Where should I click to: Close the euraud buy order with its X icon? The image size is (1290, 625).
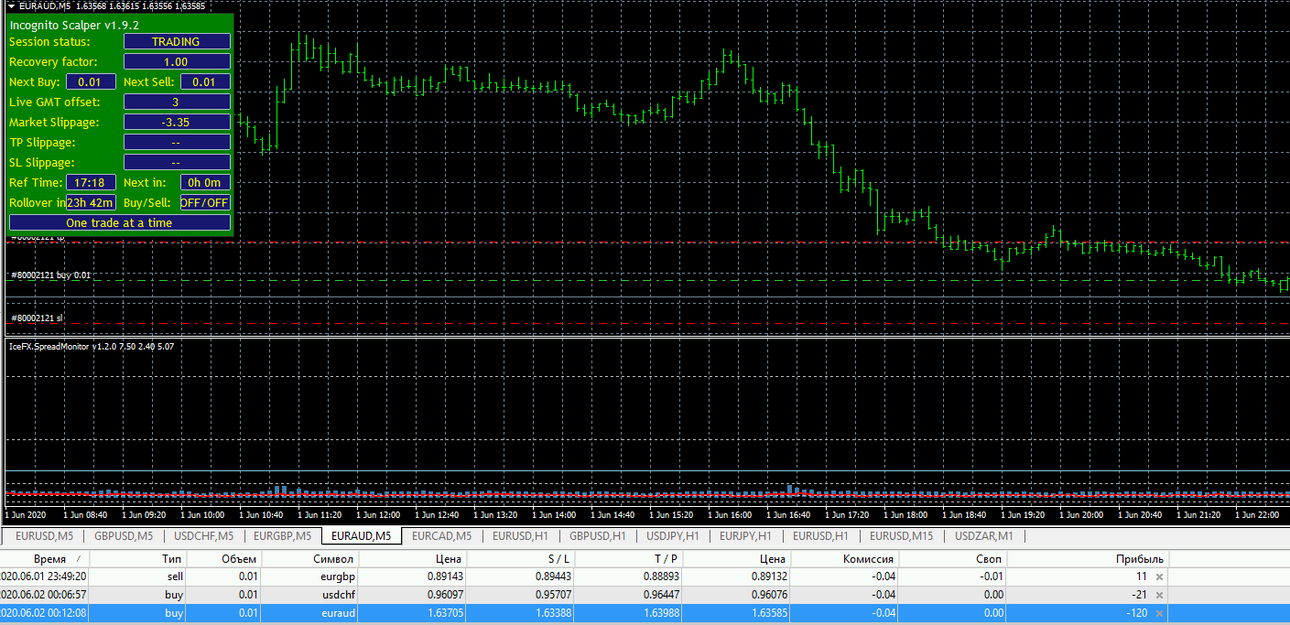pos(1159,613)
